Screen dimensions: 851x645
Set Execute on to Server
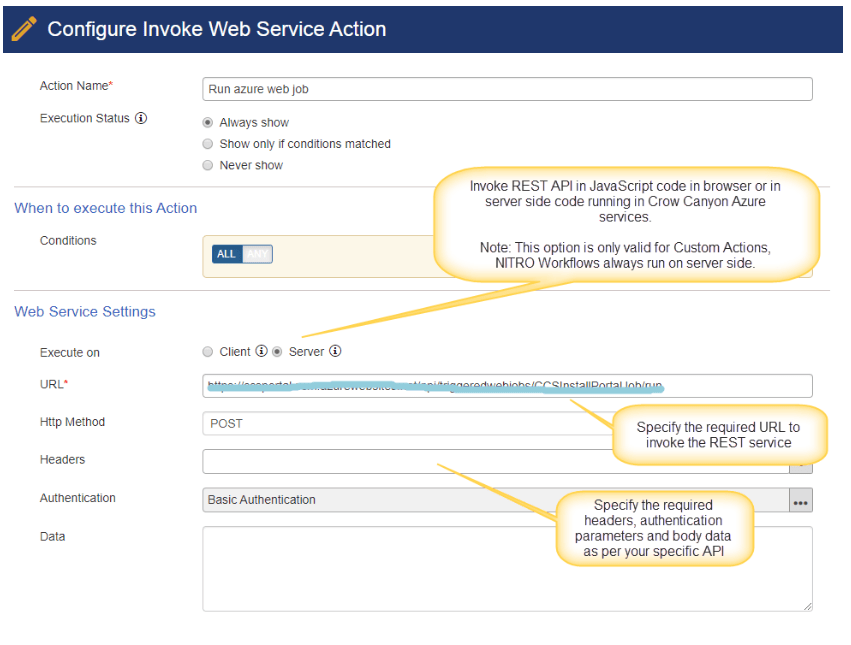[x=277, y=352]
